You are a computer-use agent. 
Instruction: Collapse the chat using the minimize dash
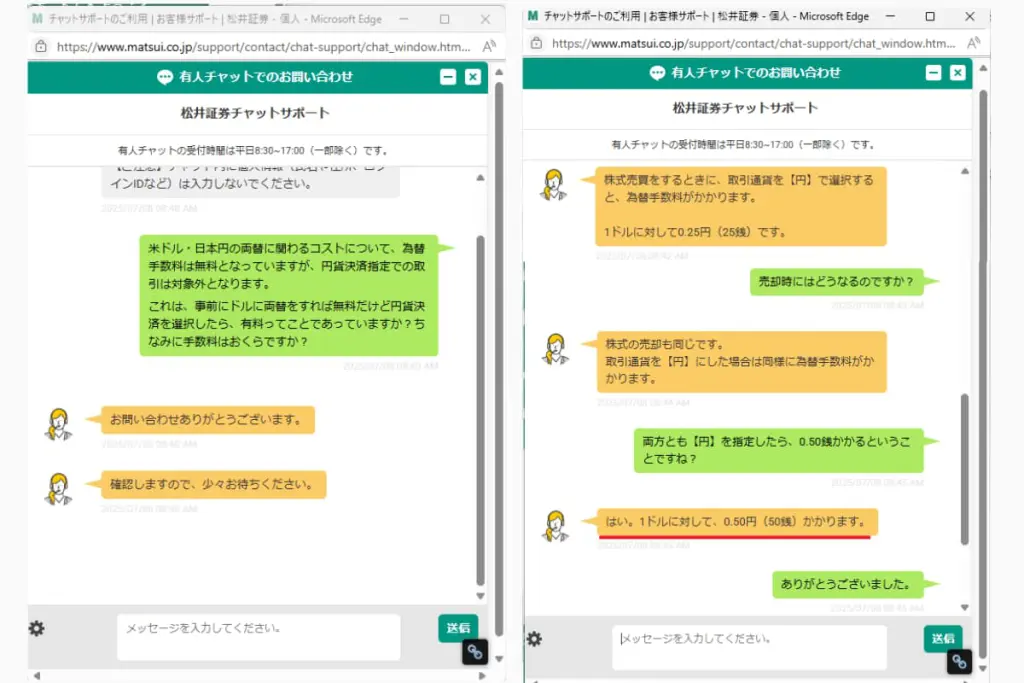[447, 77]
